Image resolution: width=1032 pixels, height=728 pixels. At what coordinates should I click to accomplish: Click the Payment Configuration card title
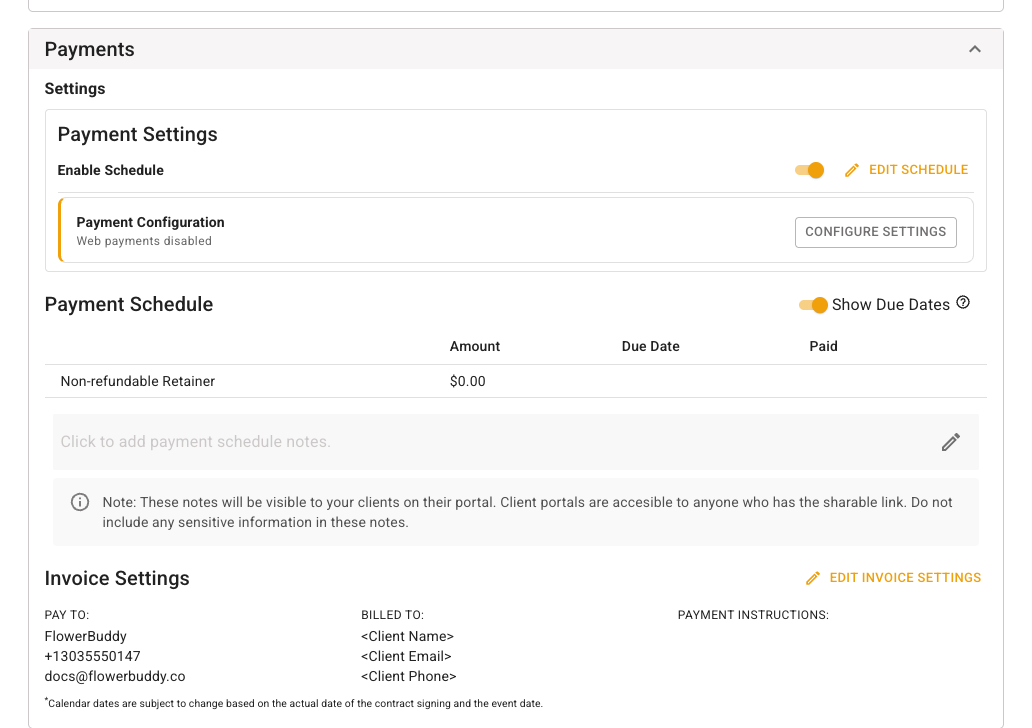pos(150,222)
